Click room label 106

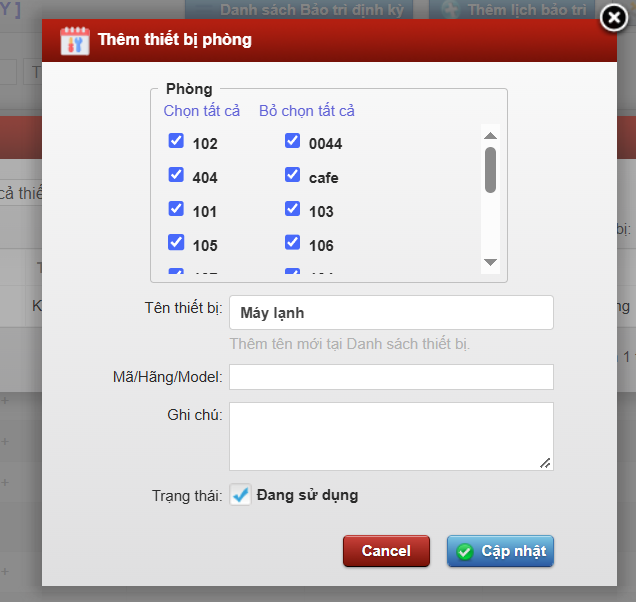point(321,245)
